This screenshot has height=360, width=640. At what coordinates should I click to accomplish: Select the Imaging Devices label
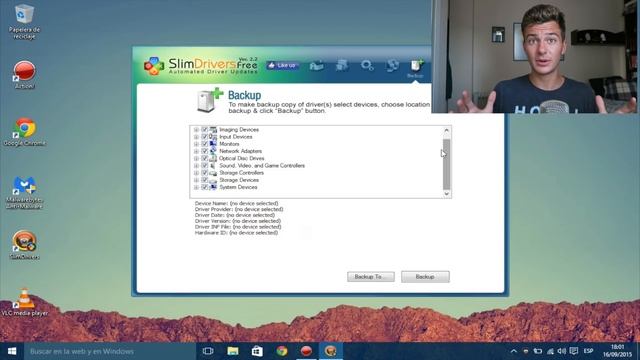(239, 129)
